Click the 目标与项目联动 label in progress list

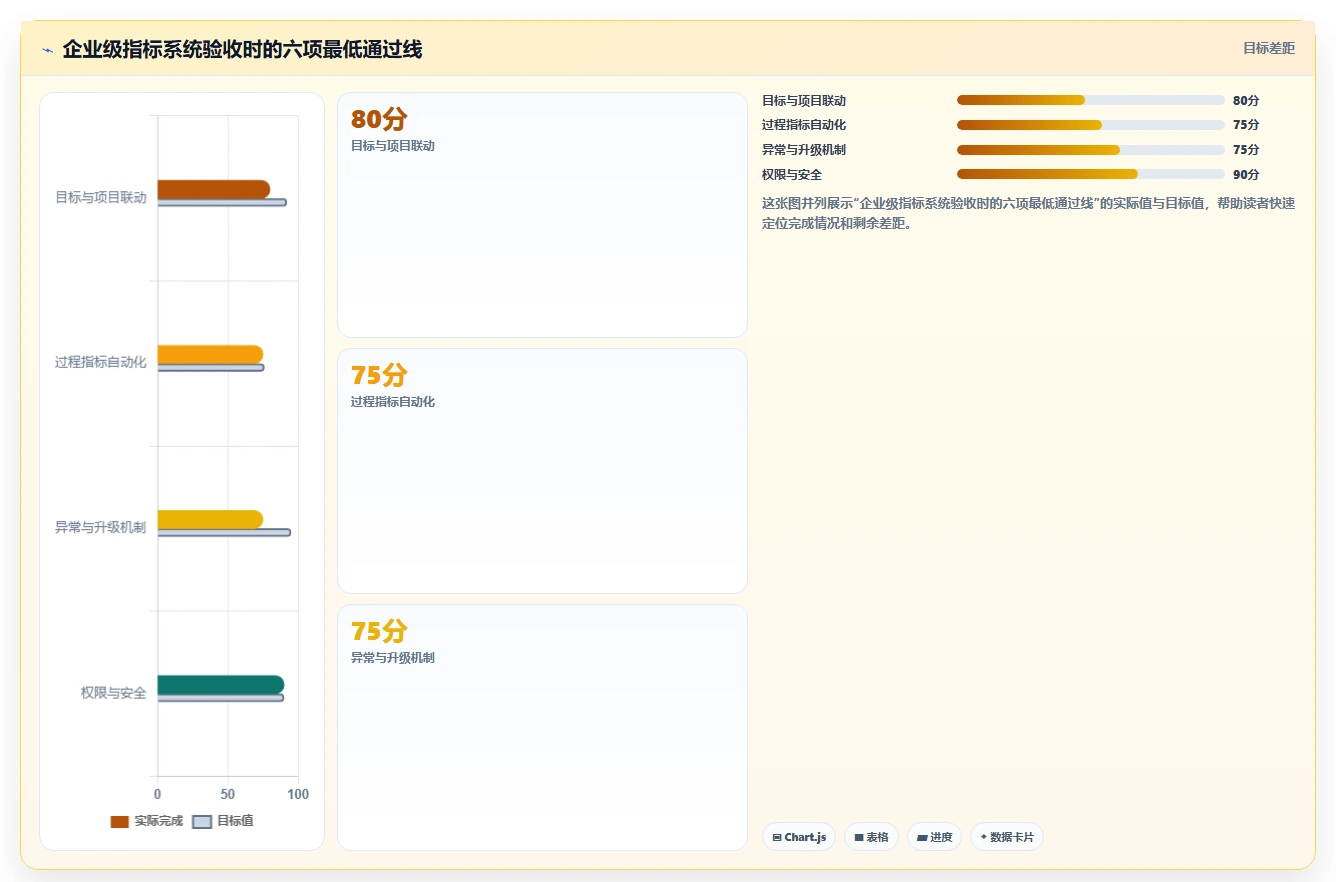[804, 100]
